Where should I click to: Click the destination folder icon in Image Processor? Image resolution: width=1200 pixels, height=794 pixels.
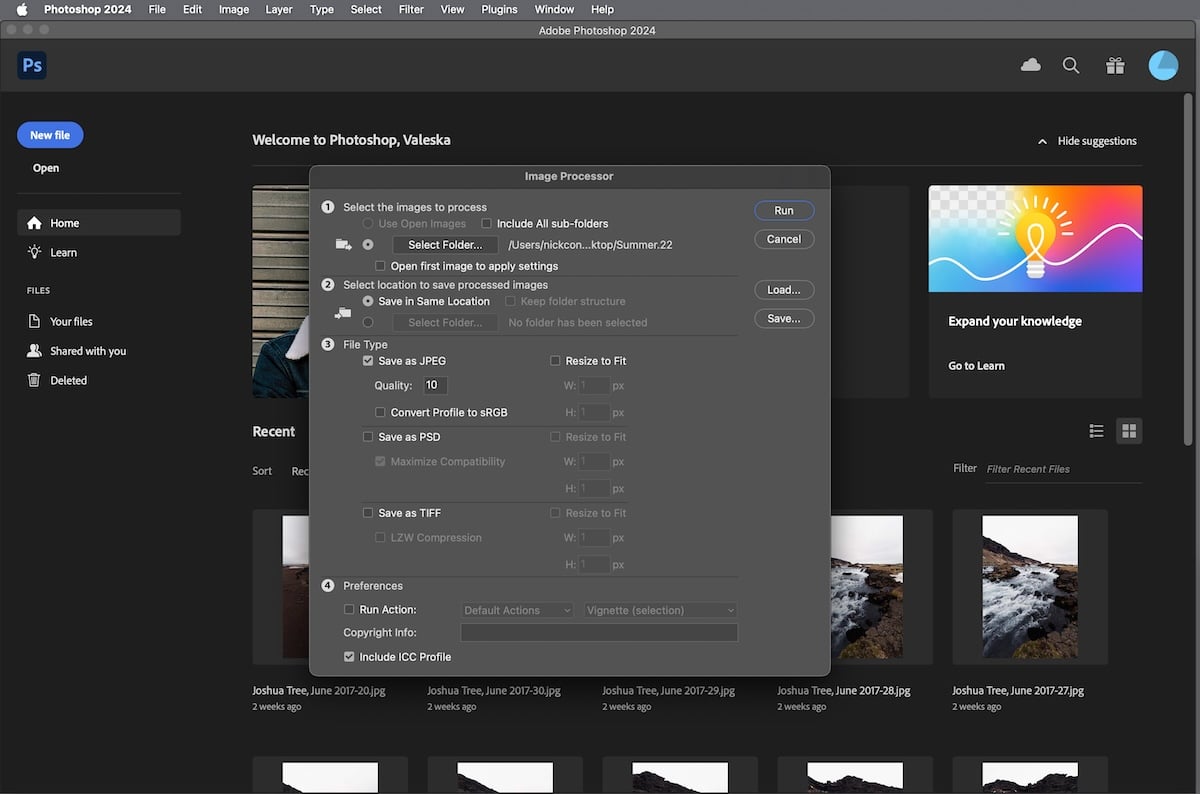(x=342, y=311)
